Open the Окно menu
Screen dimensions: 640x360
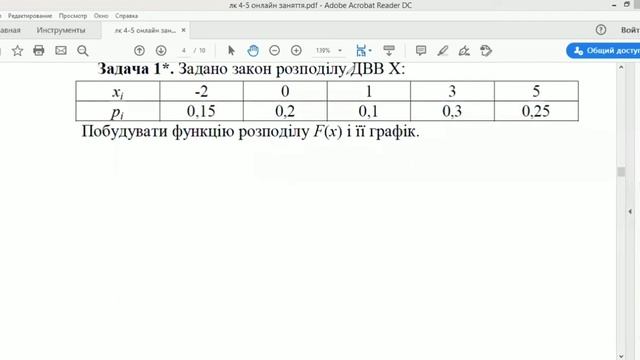[x=101, y=16]
